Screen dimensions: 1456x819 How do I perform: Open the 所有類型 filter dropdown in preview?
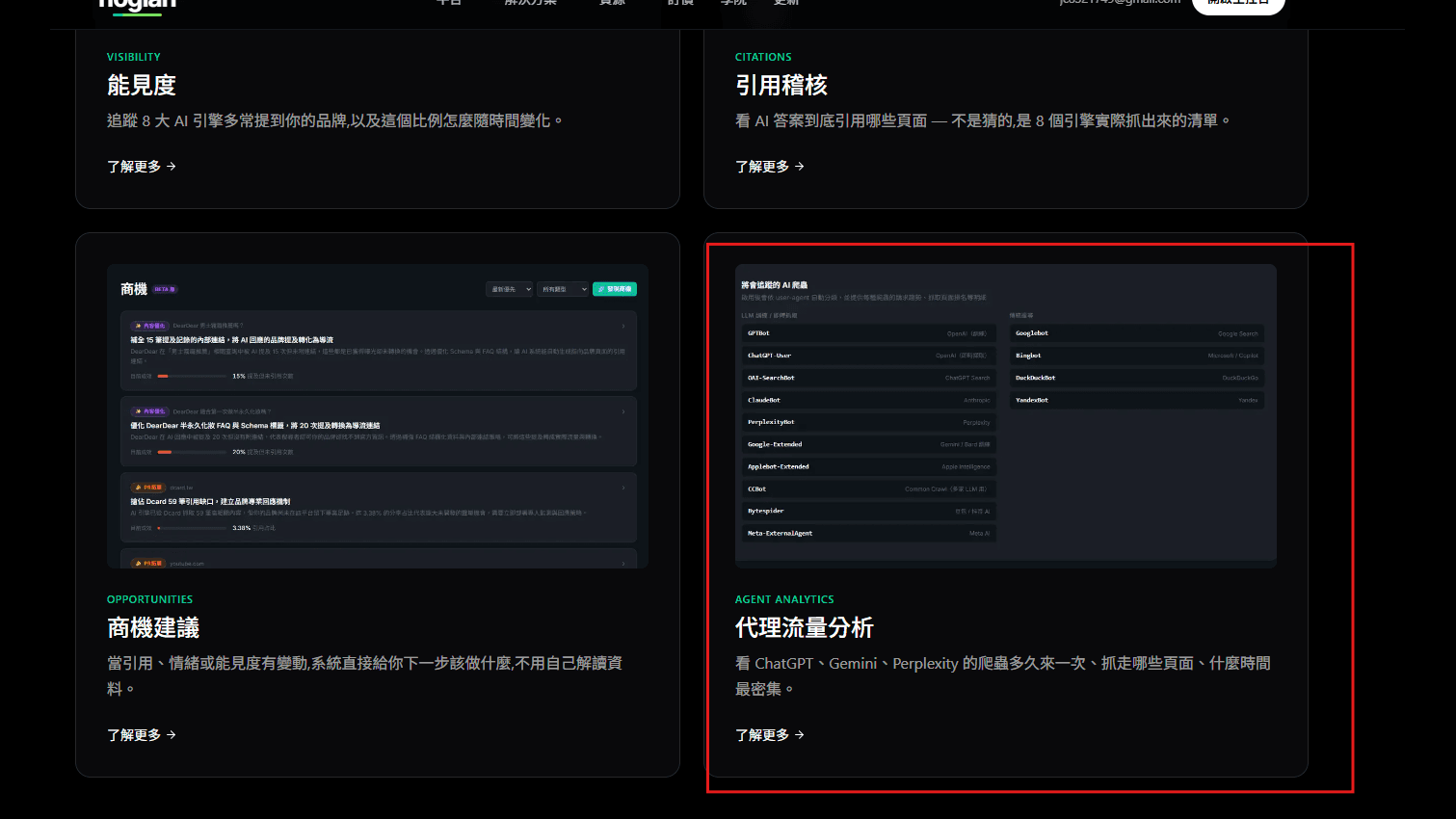pos(563,289)
